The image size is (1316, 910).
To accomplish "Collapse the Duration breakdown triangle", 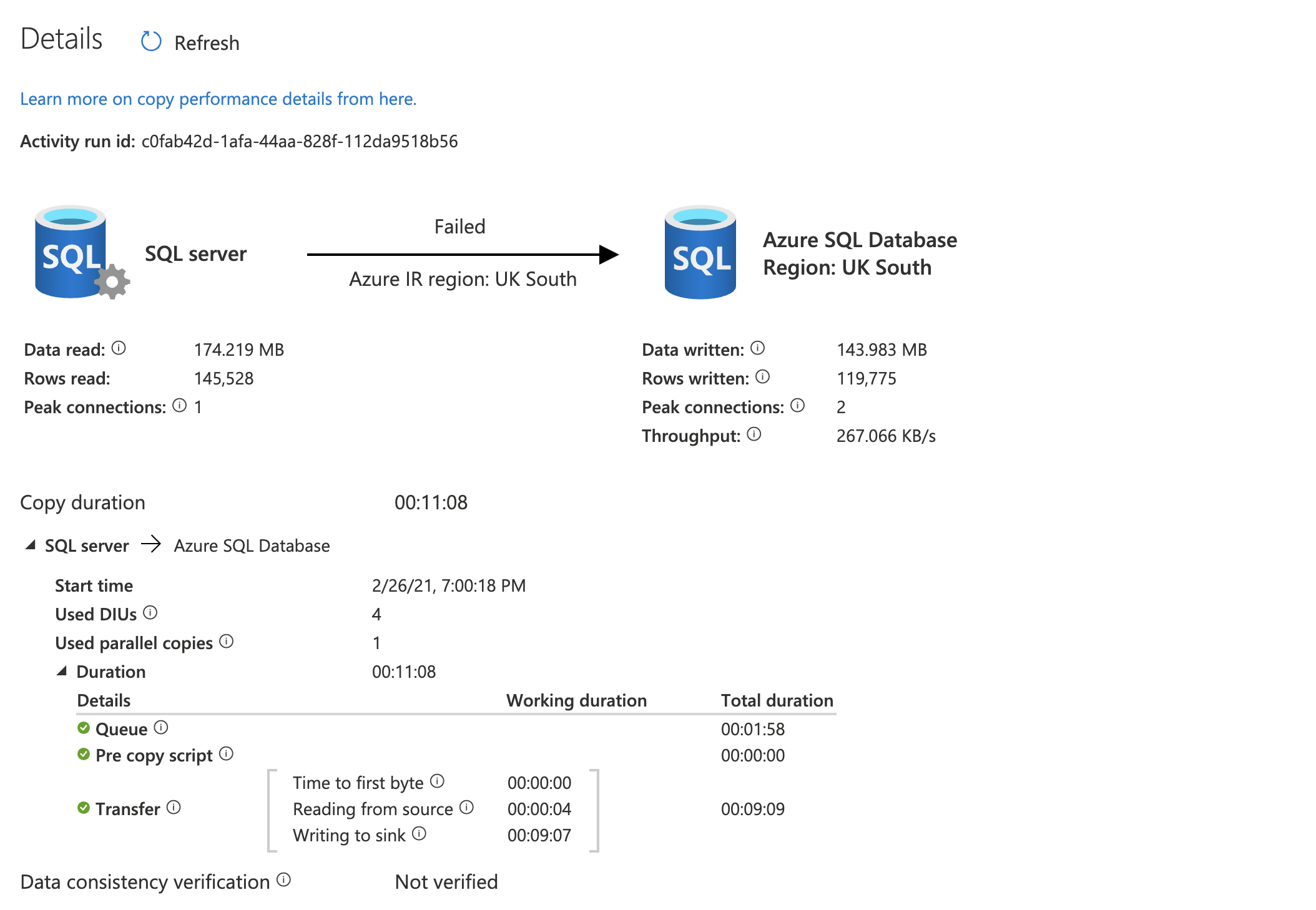I will 61,672.
